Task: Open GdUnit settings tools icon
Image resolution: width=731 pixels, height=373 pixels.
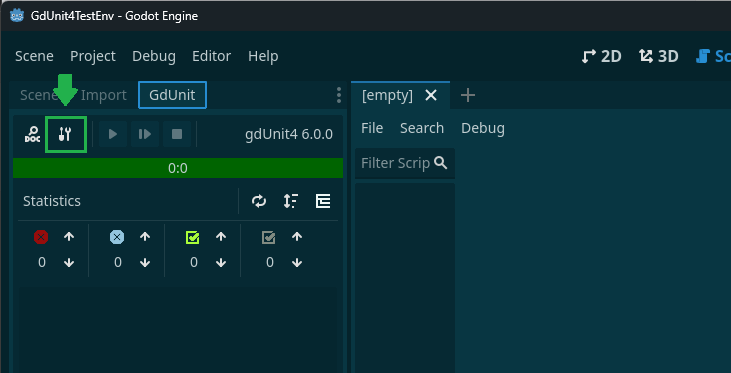Action: 65,134
